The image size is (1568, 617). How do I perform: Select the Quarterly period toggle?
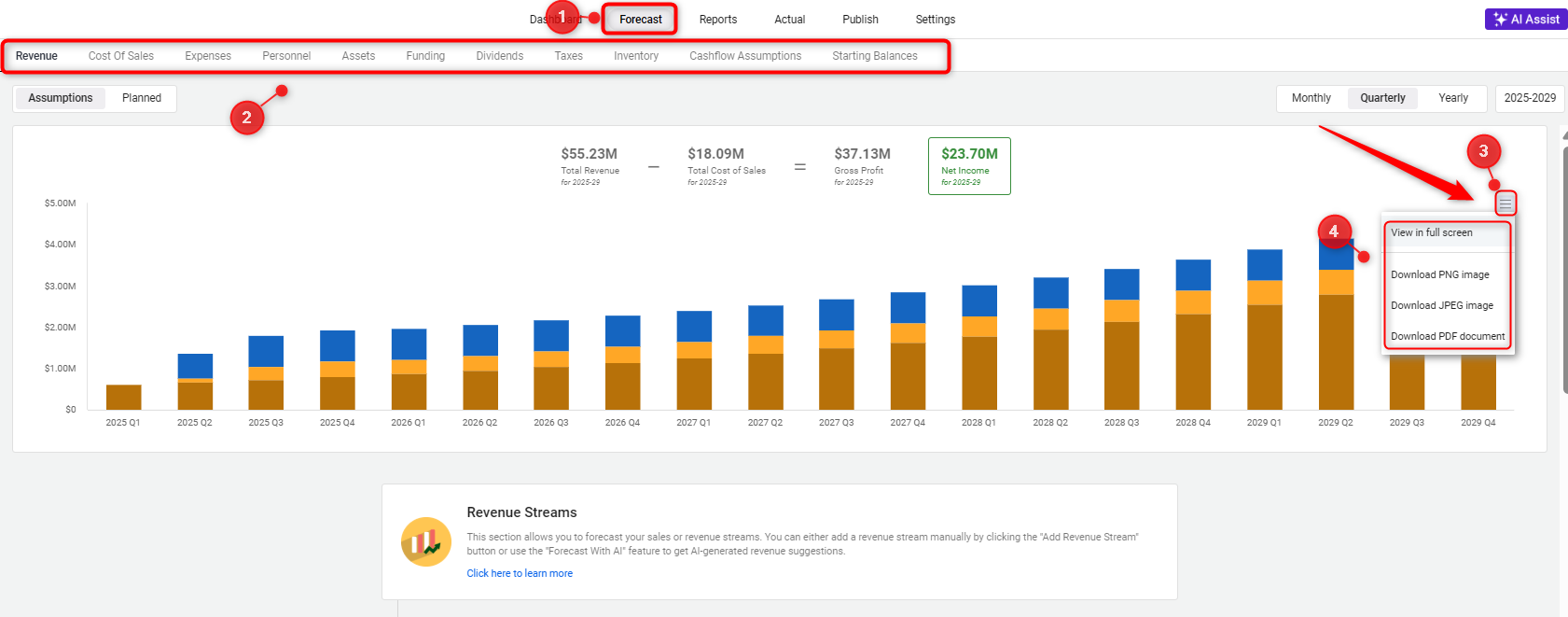pos(1381,98)
